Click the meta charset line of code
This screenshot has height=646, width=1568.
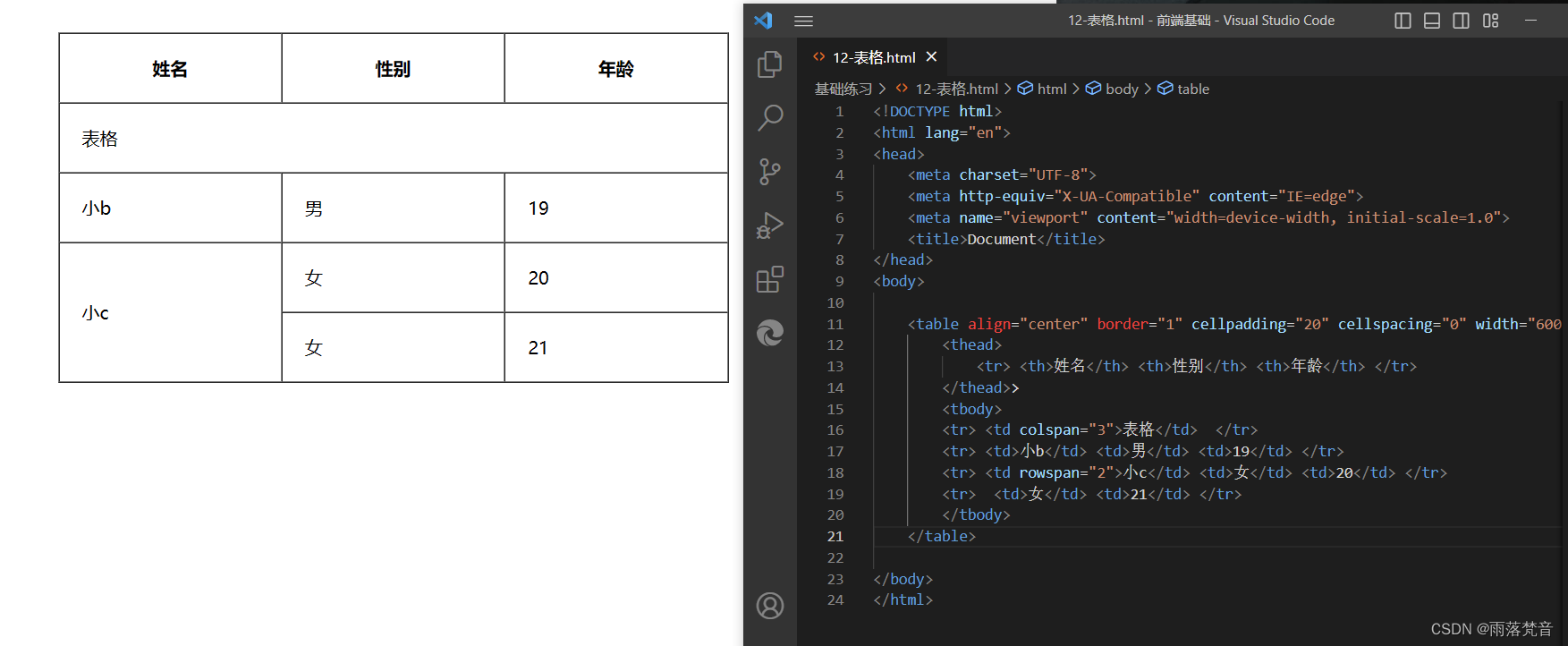1002,175
